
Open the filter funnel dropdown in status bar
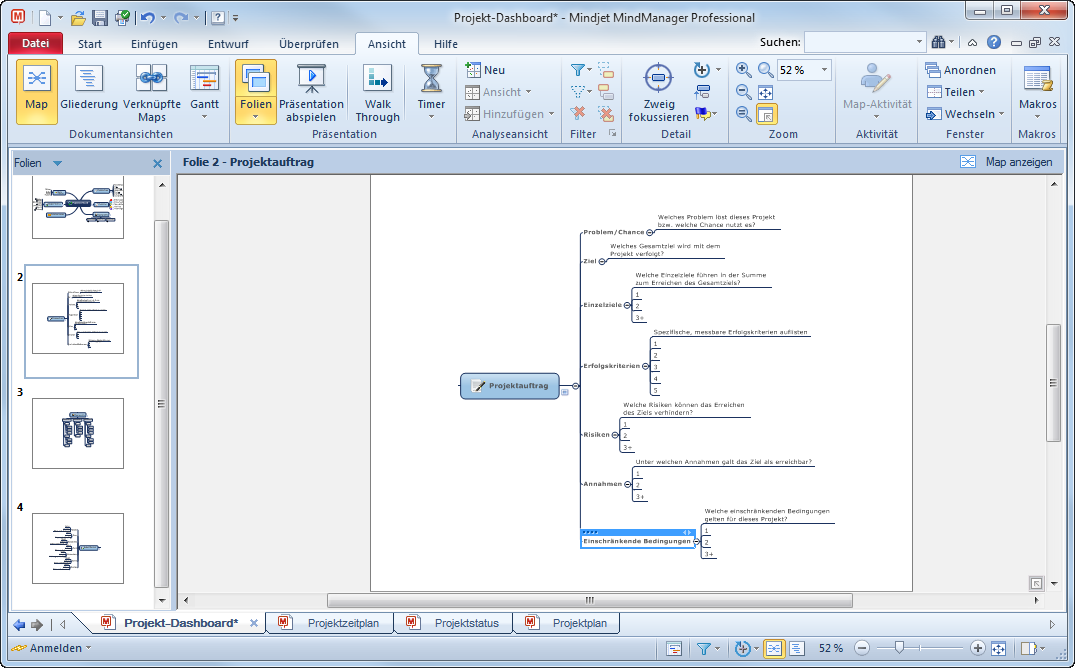[x=718, y=648]
